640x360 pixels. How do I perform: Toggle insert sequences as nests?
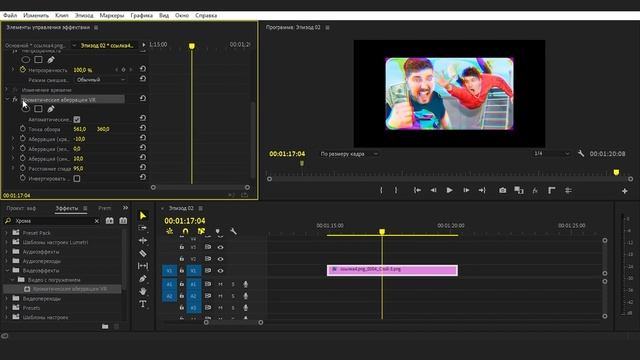[169, 231]
